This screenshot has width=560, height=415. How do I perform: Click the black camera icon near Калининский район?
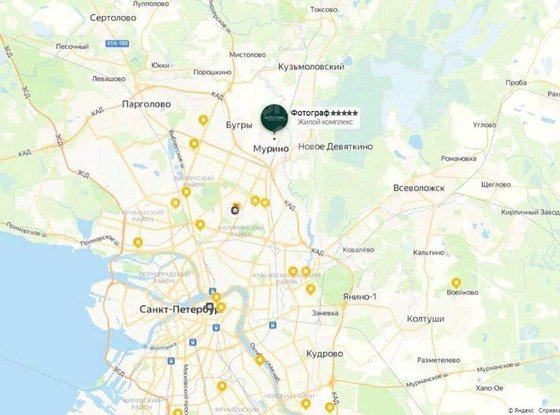tap(235, 209)
